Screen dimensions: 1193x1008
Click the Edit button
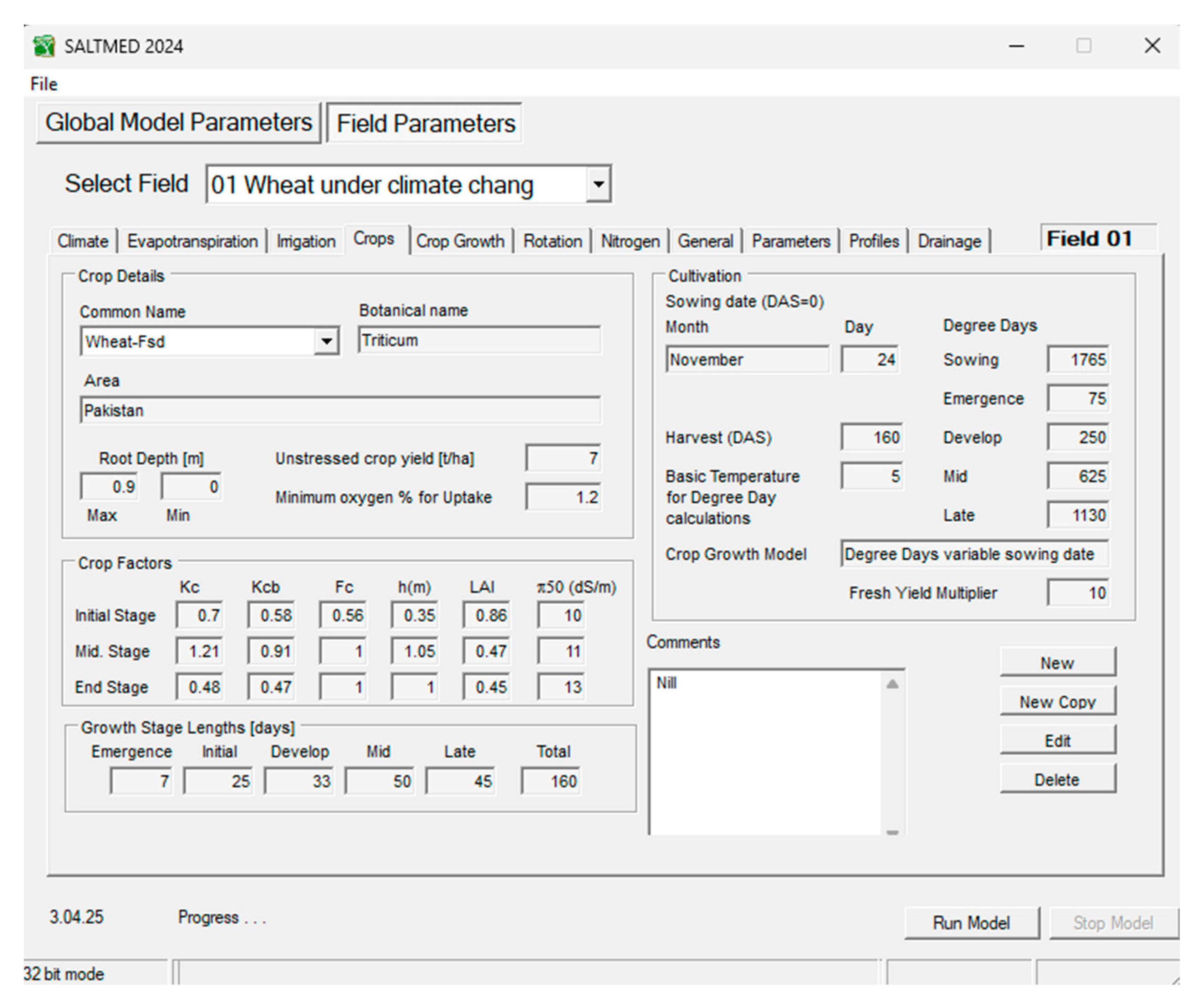point(1058,740)
